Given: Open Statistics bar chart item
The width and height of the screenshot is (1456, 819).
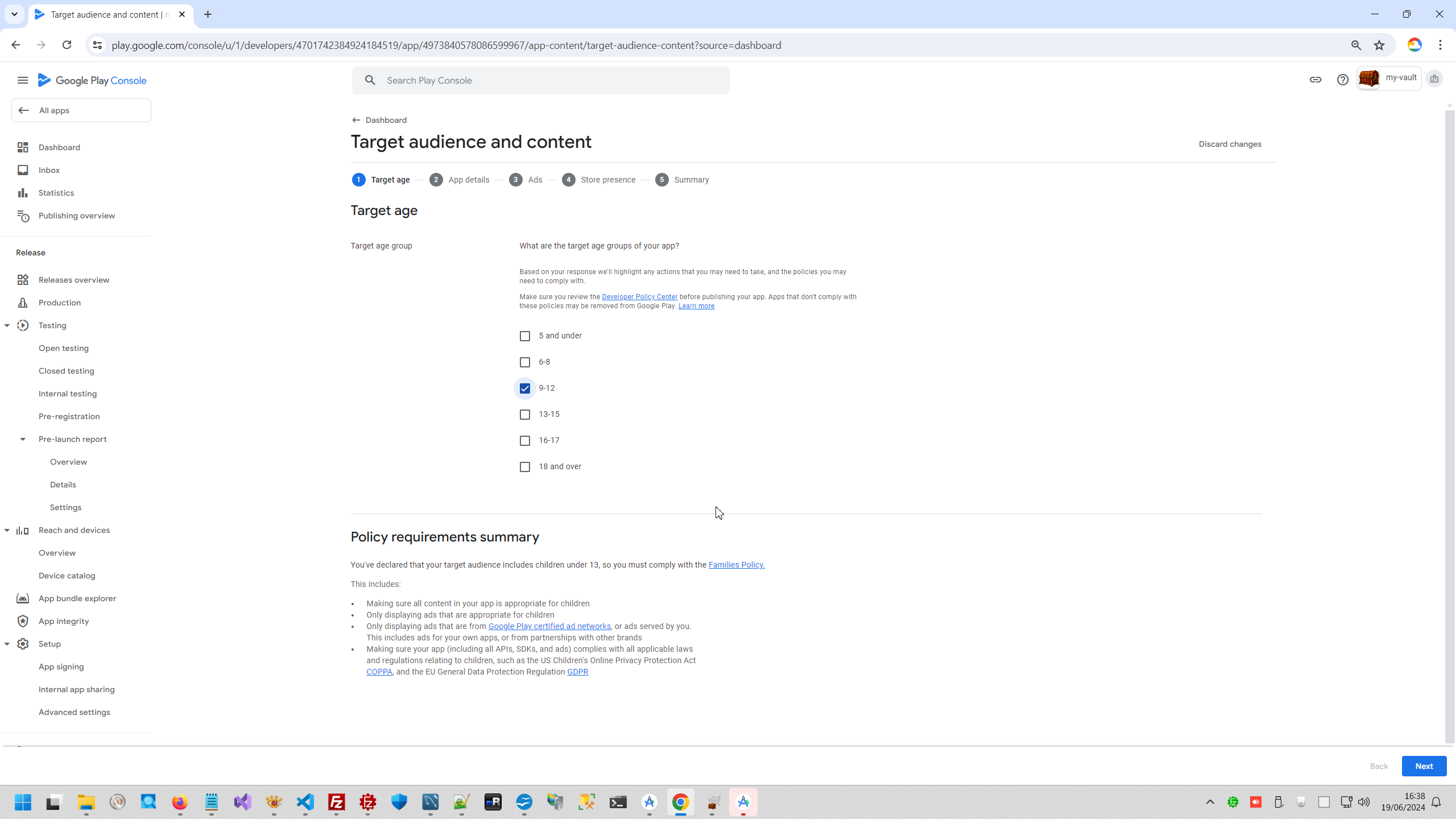Looking at the screenshot, I should 56,193.
